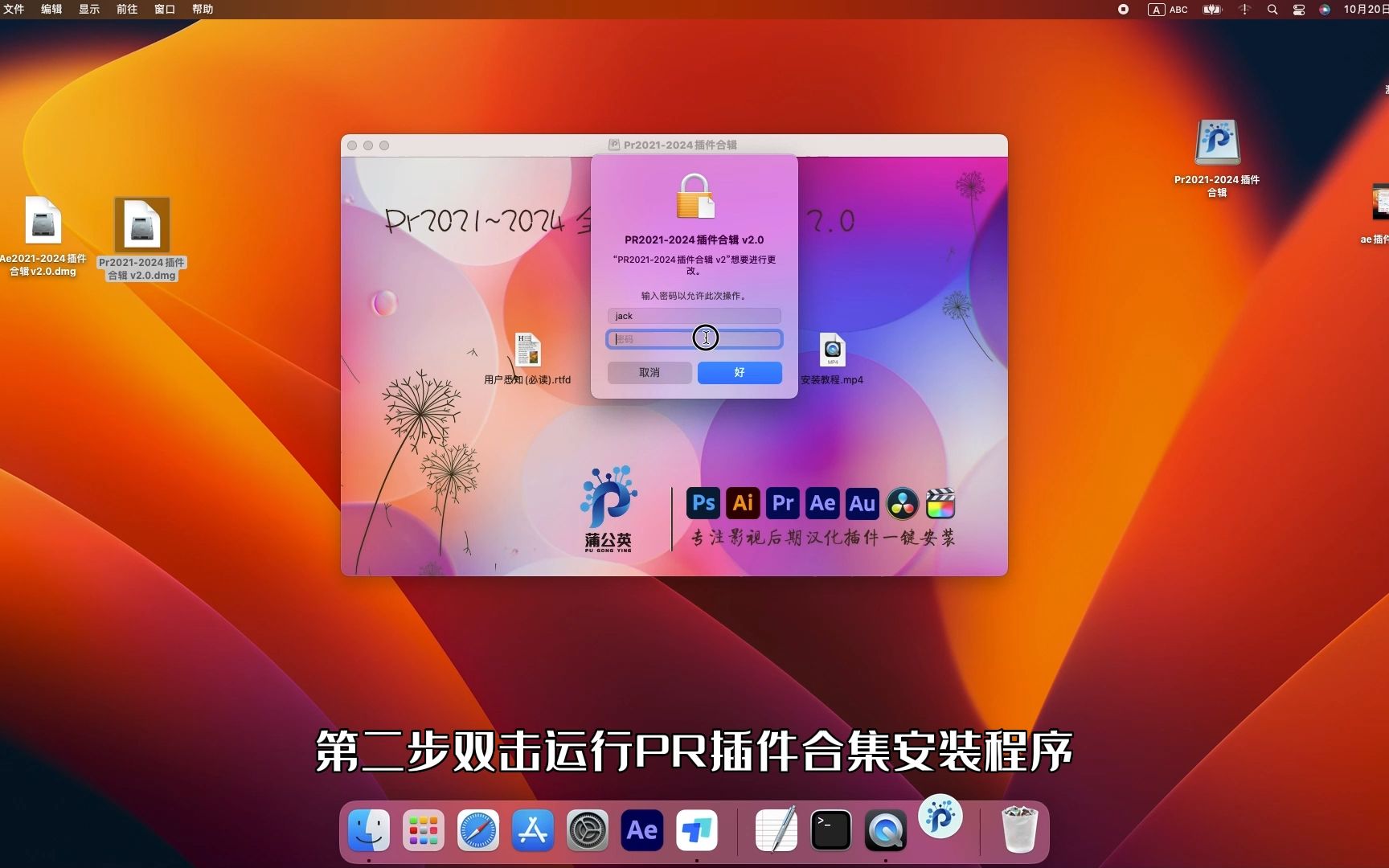Screen dimensions: 1389x868
Task: Open the 窗口 menu
Action: (x=165, y=10)
